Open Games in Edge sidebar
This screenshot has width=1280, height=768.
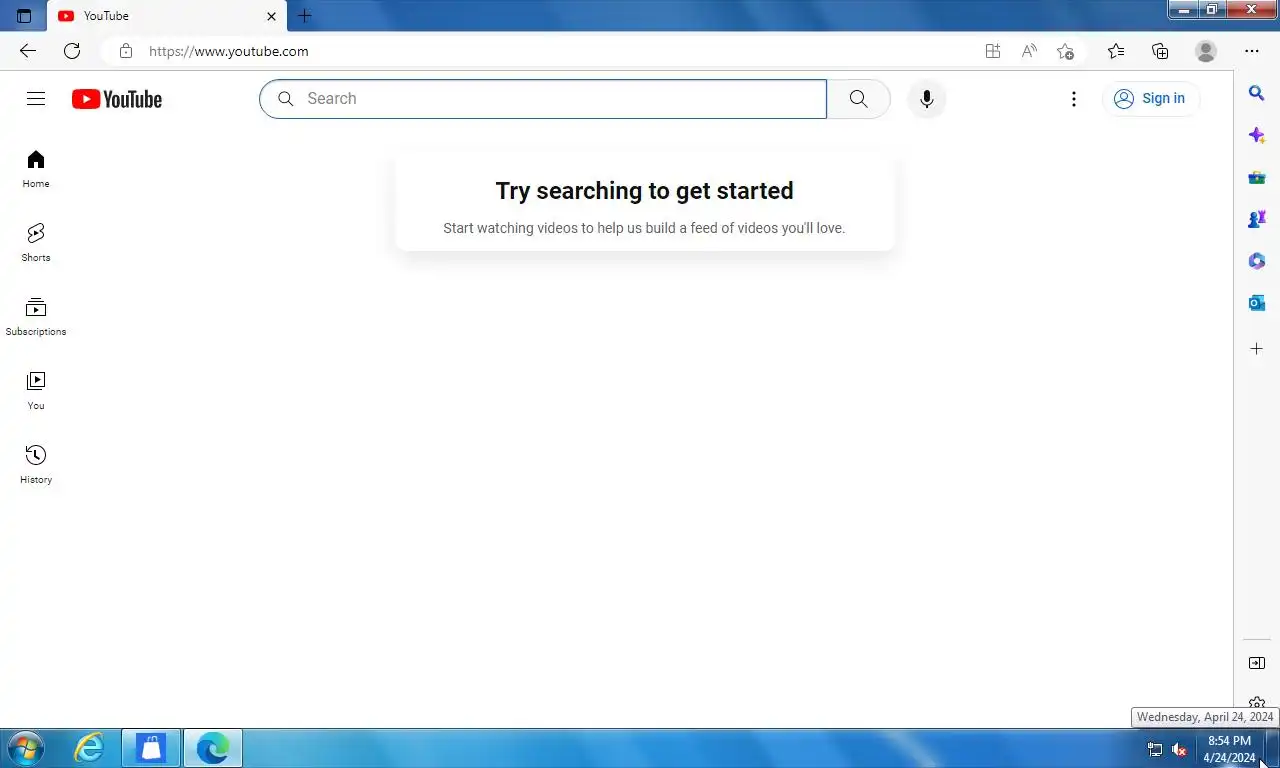[1257, 219]
